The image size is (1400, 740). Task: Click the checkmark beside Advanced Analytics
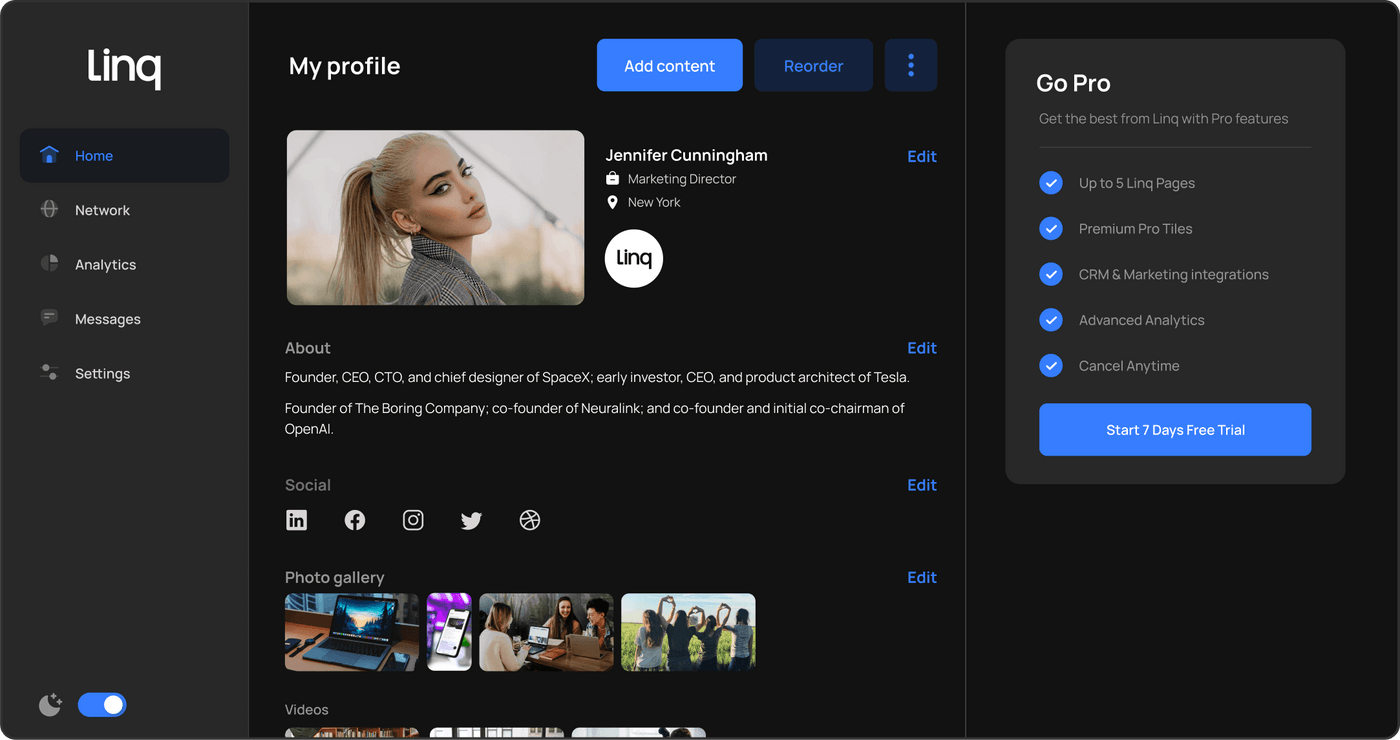(x=1051, y=320)
